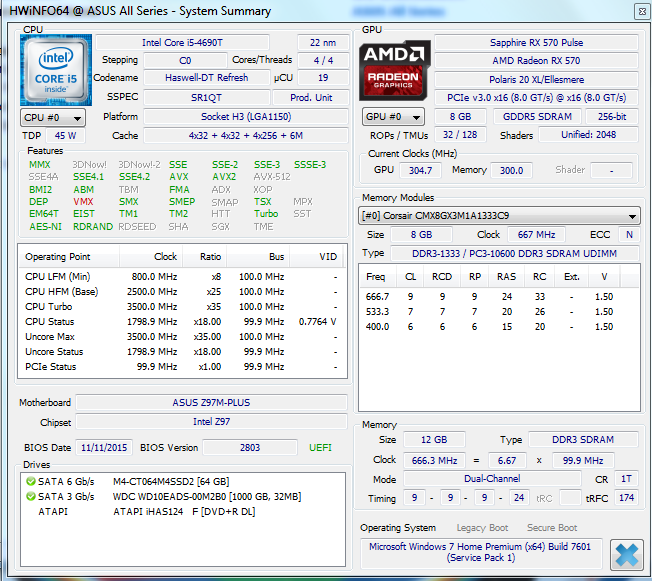The image size is (652, 581).
Task: Select the 400.0 frequency timing row
Action: 499,327
